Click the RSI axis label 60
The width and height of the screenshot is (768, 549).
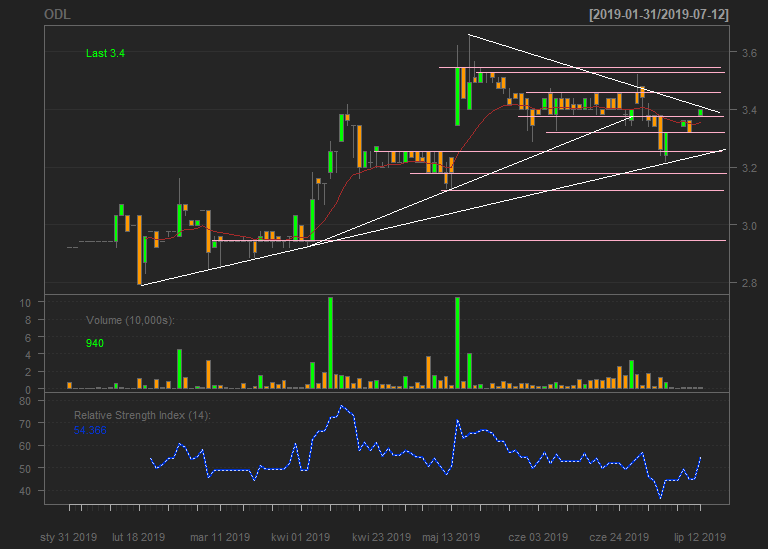tap(25, 446)
